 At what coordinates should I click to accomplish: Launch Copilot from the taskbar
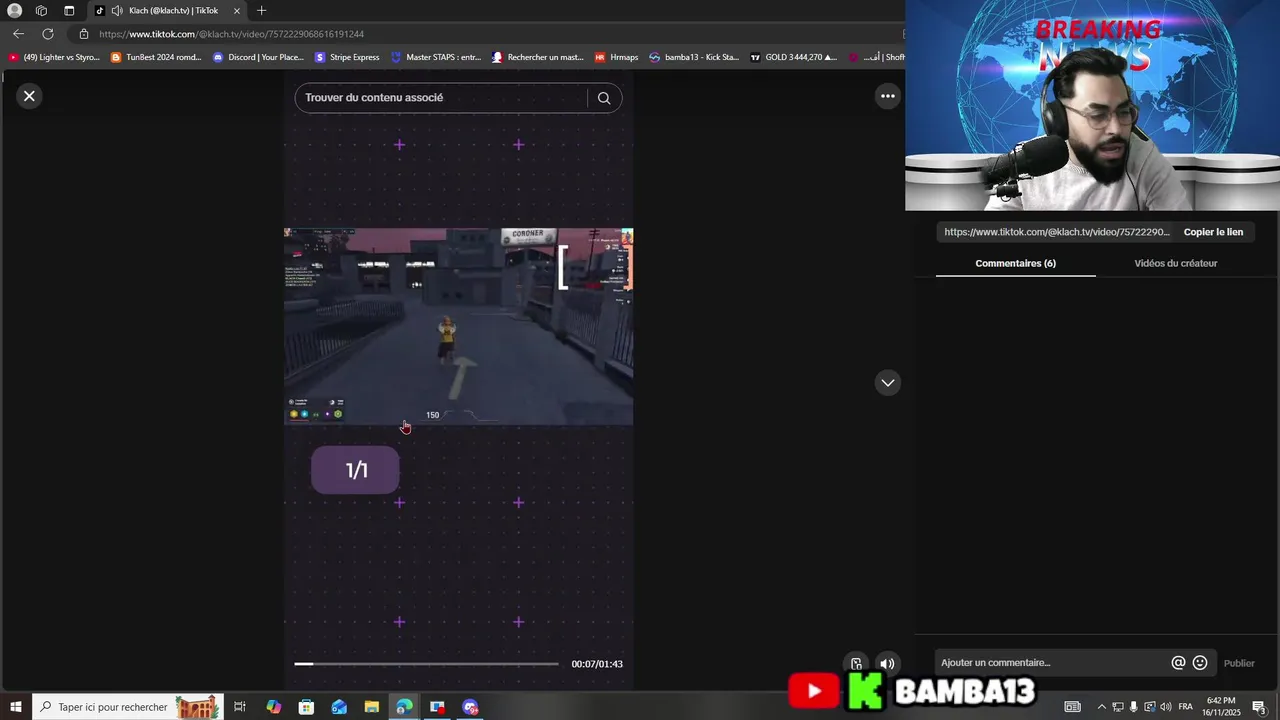(273, 707)
